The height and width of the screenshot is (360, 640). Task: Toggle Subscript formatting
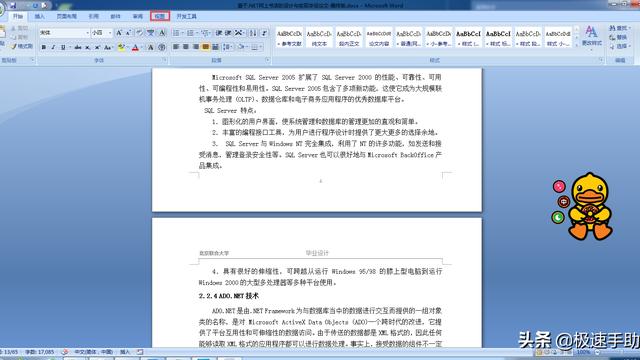[87, 47]
